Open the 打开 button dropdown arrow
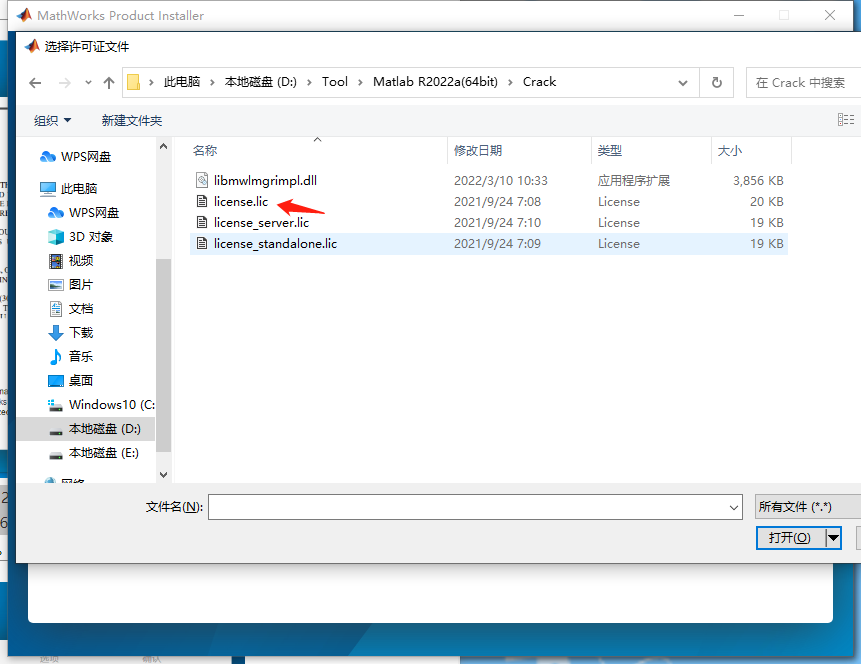This screenshot has width=861, height=664. pyautogui.click(x=834, y=538)
